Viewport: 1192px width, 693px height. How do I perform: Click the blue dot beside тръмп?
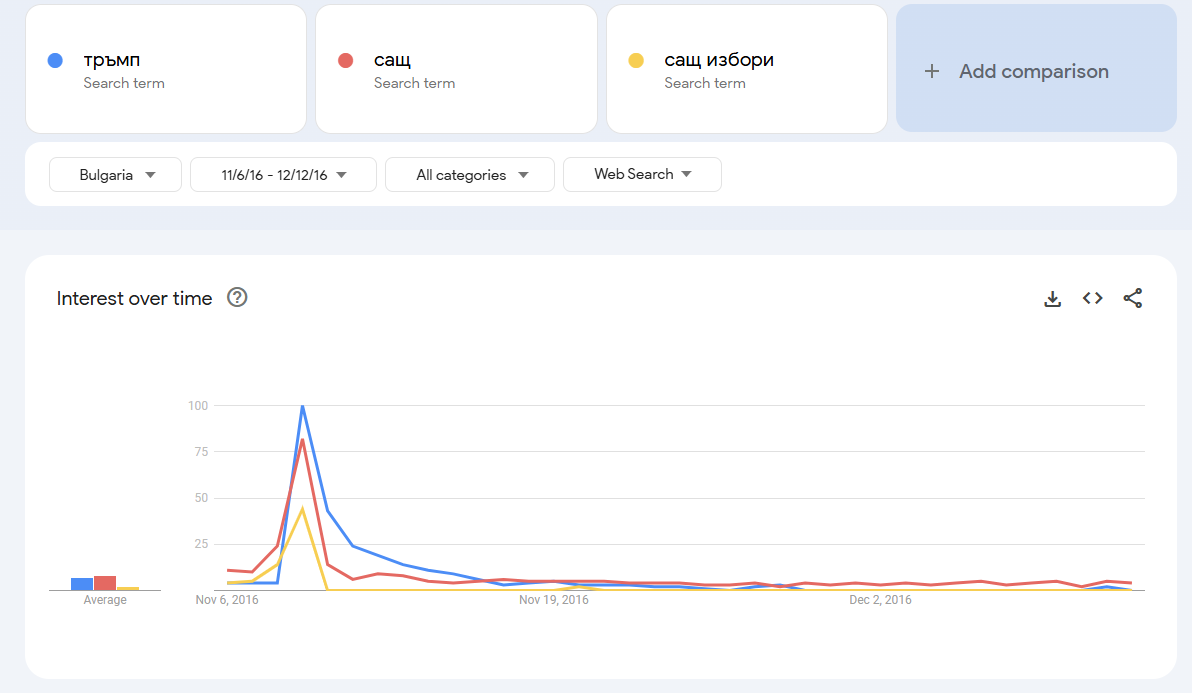56,60
